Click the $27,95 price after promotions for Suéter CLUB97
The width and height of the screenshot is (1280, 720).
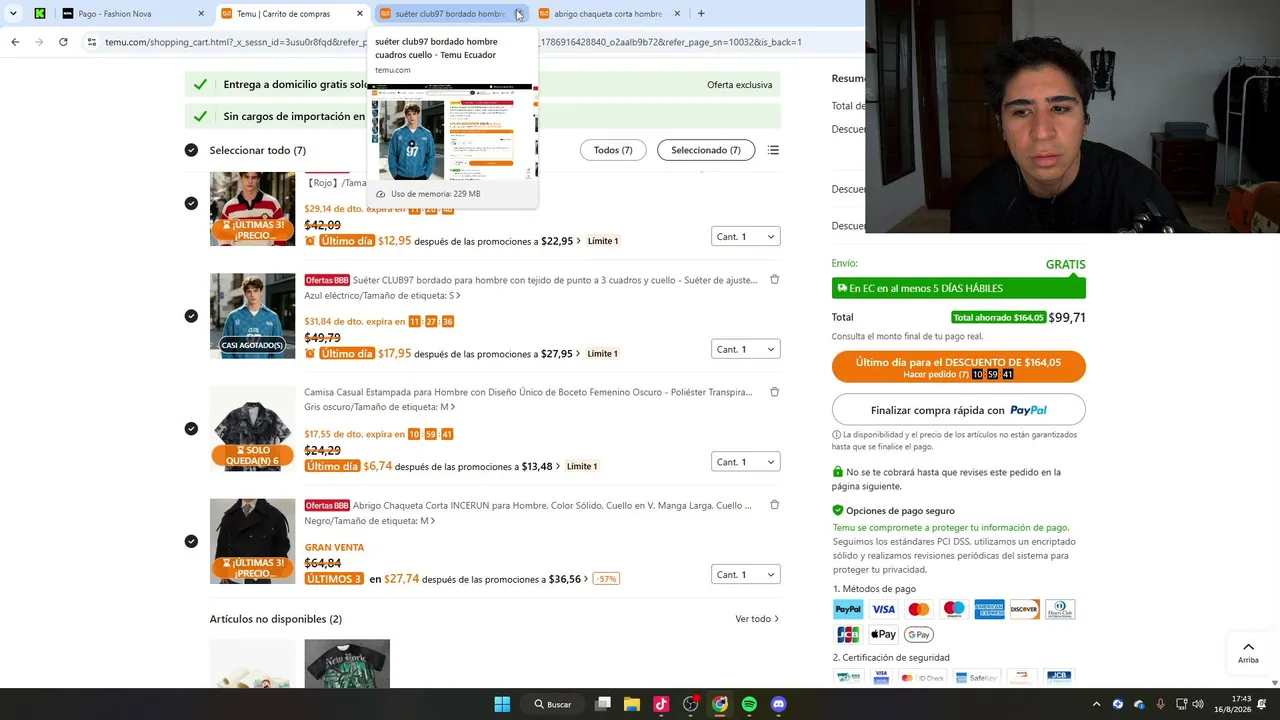(557, 354)
